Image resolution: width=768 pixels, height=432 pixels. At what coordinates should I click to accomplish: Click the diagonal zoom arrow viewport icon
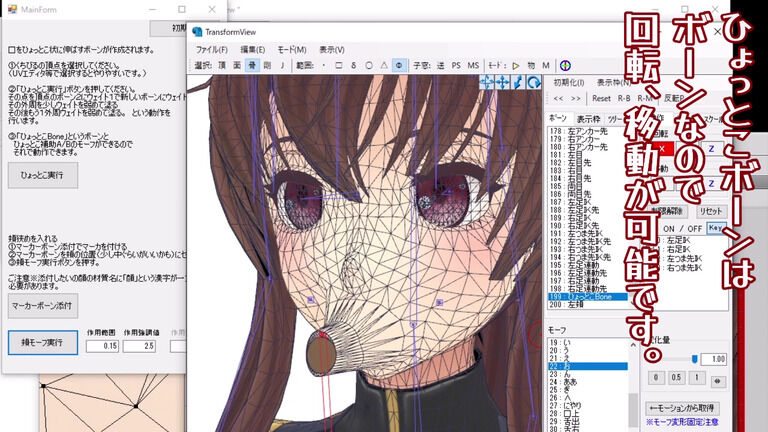[x=518, y=82]
